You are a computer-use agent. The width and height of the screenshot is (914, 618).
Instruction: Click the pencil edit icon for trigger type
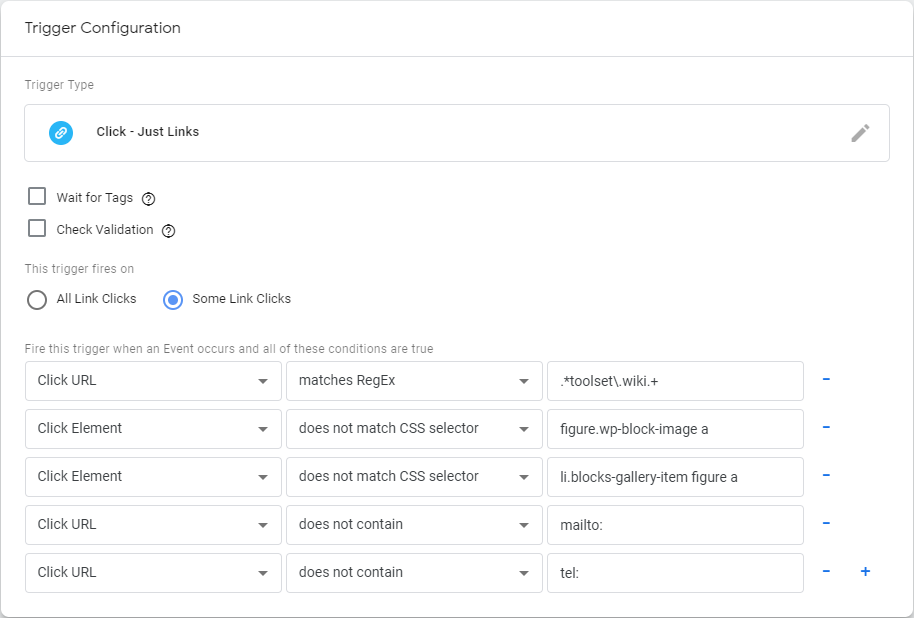860,133
